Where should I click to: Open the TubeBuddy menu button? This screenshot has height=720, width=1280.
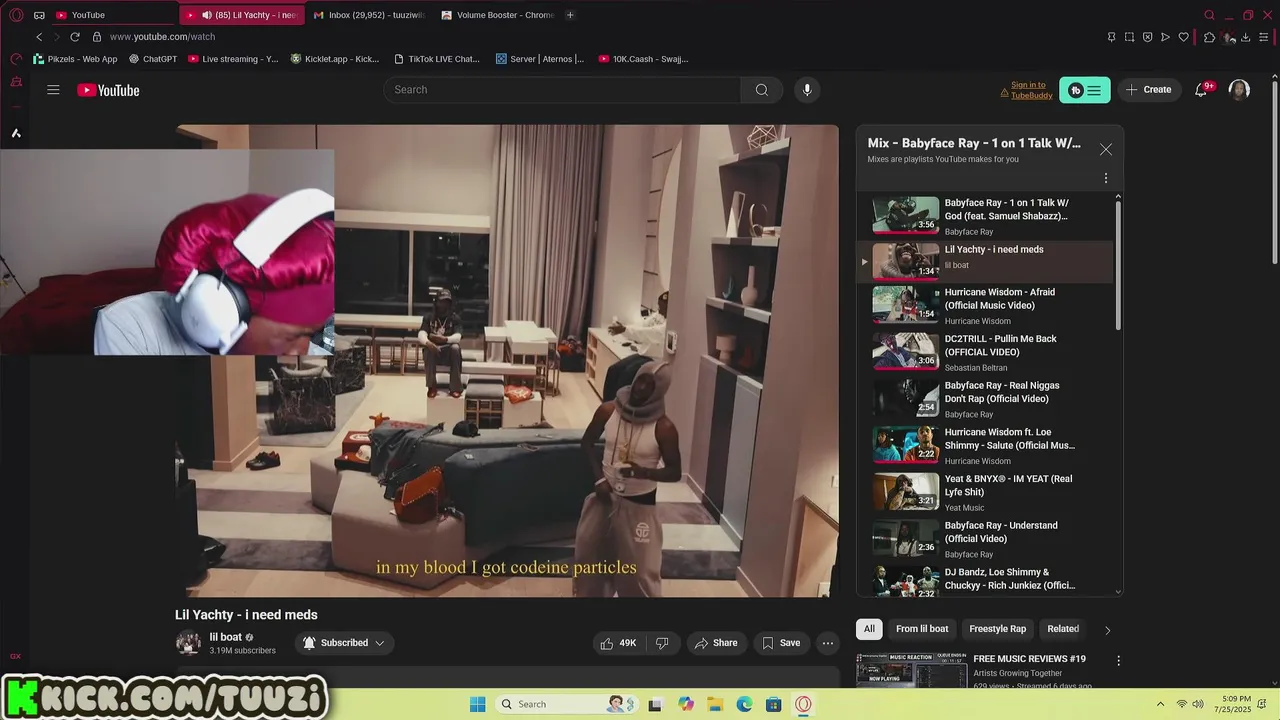tap(1084, 90)
